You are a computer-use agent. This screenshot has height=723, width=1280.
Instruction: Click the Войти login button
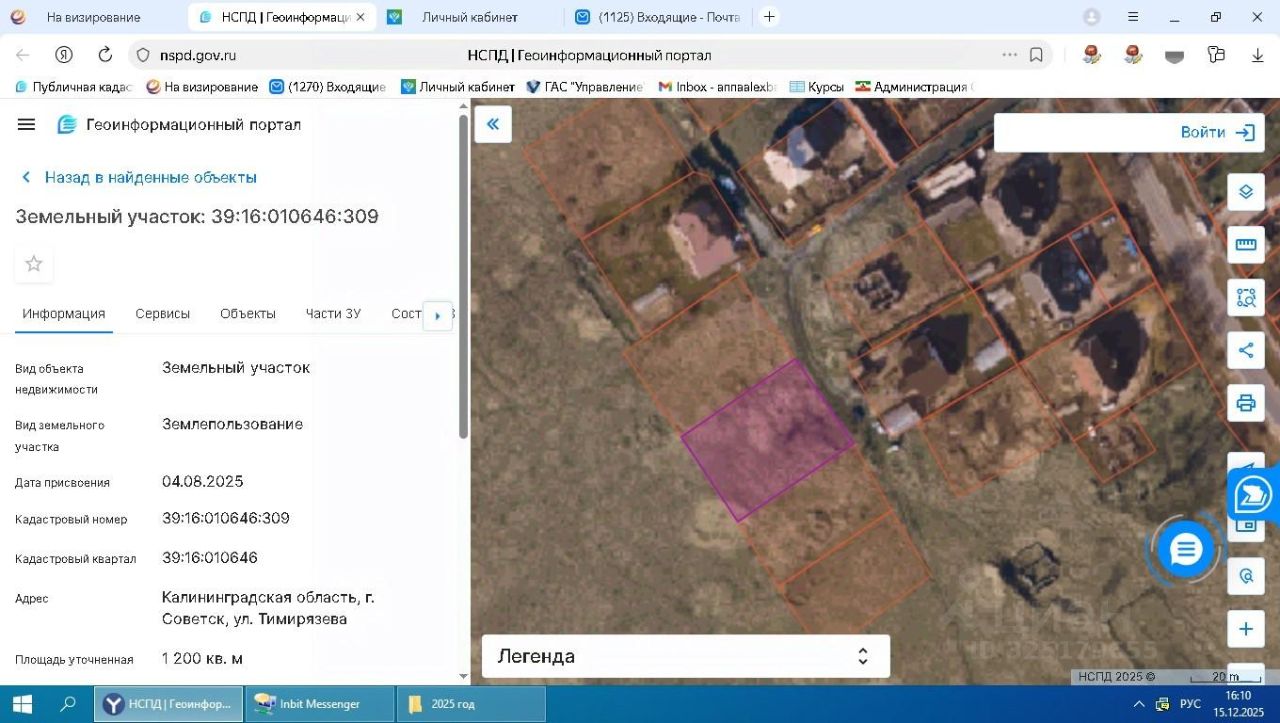(x=1216, y=132)
